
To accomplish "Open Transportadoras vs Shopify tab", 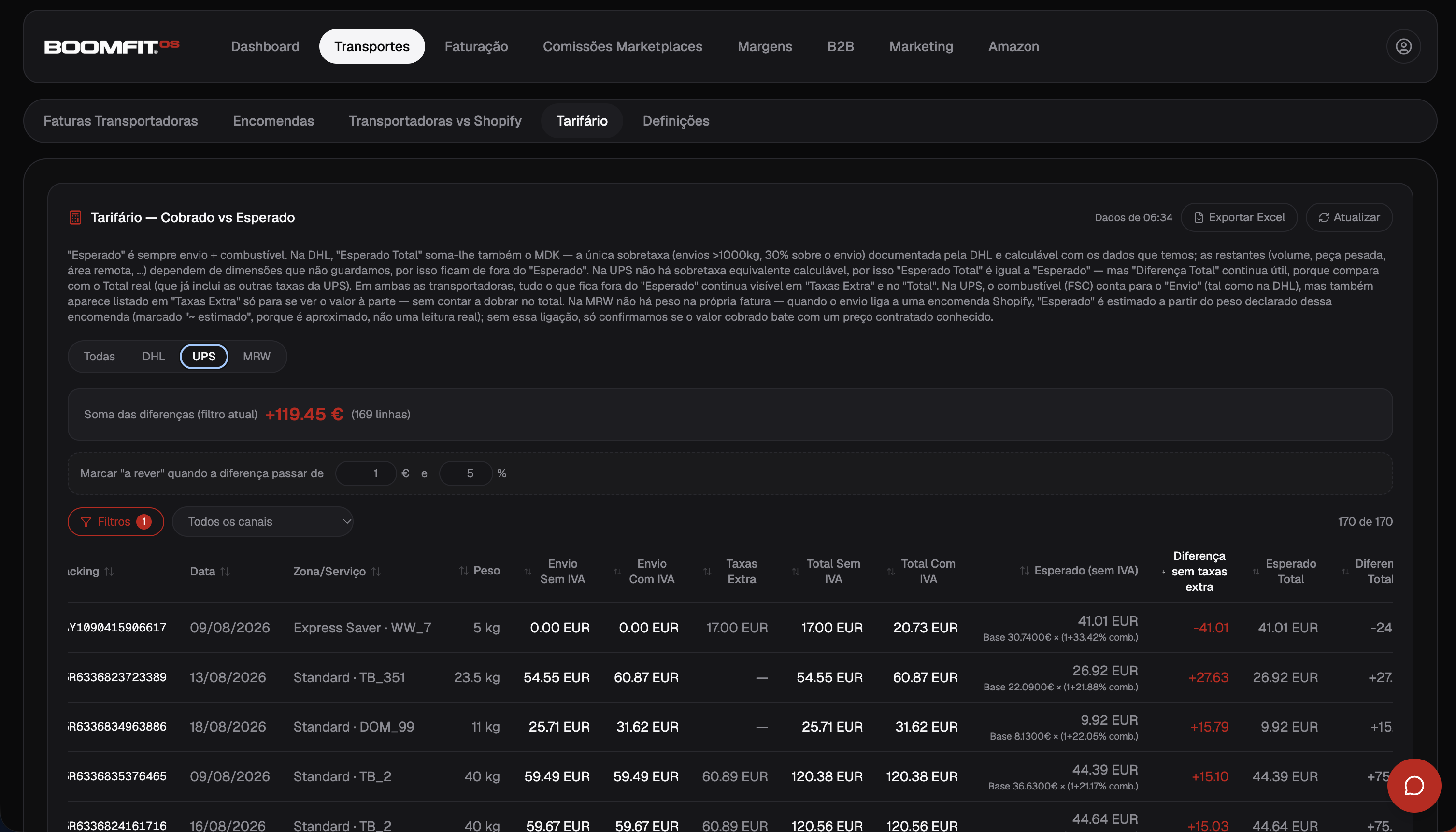I will 435,121.
